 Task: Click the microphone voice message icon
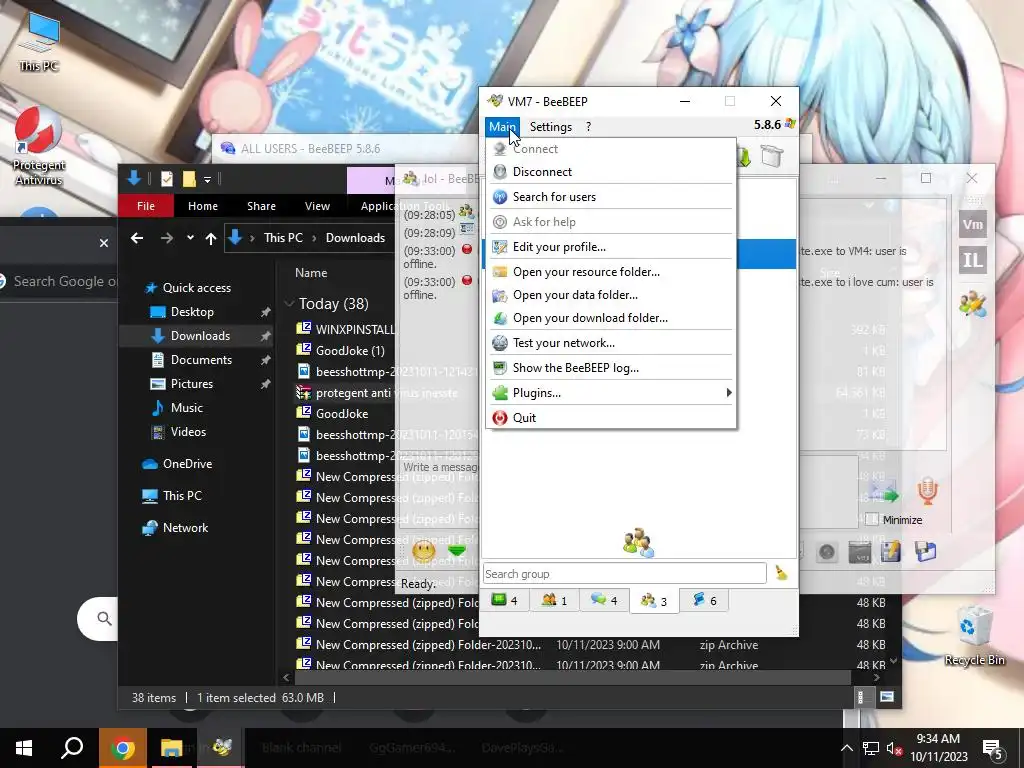click(927, 491)
